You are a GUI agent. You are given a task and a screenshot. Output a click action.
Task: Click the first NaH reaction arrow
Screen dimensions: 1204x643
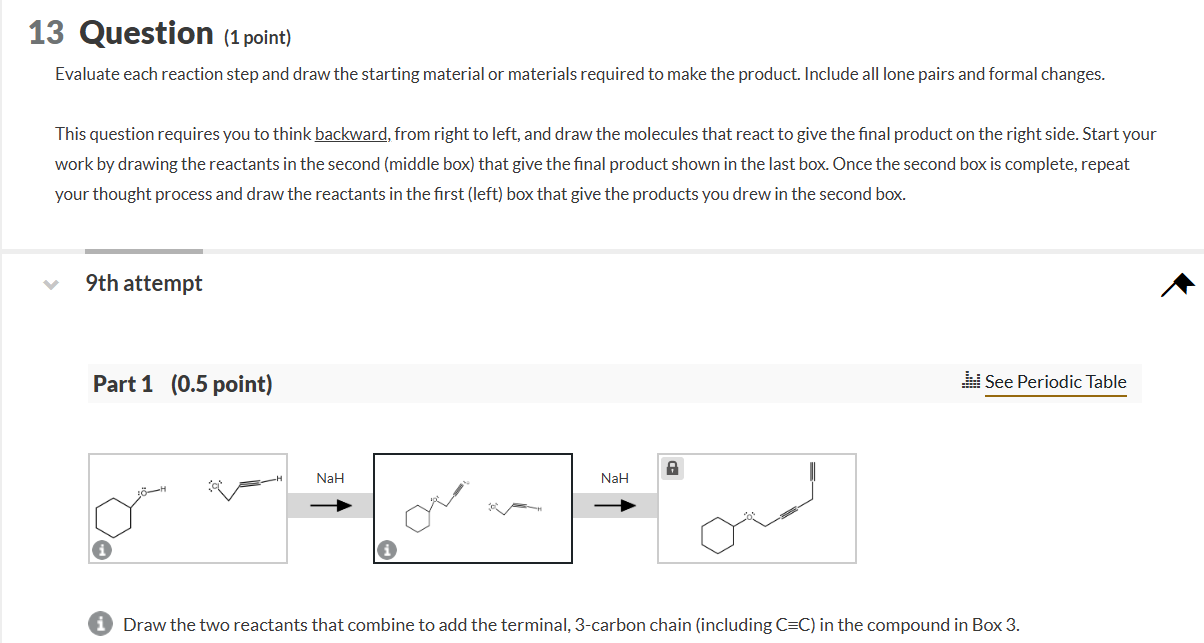pos(330,506)
